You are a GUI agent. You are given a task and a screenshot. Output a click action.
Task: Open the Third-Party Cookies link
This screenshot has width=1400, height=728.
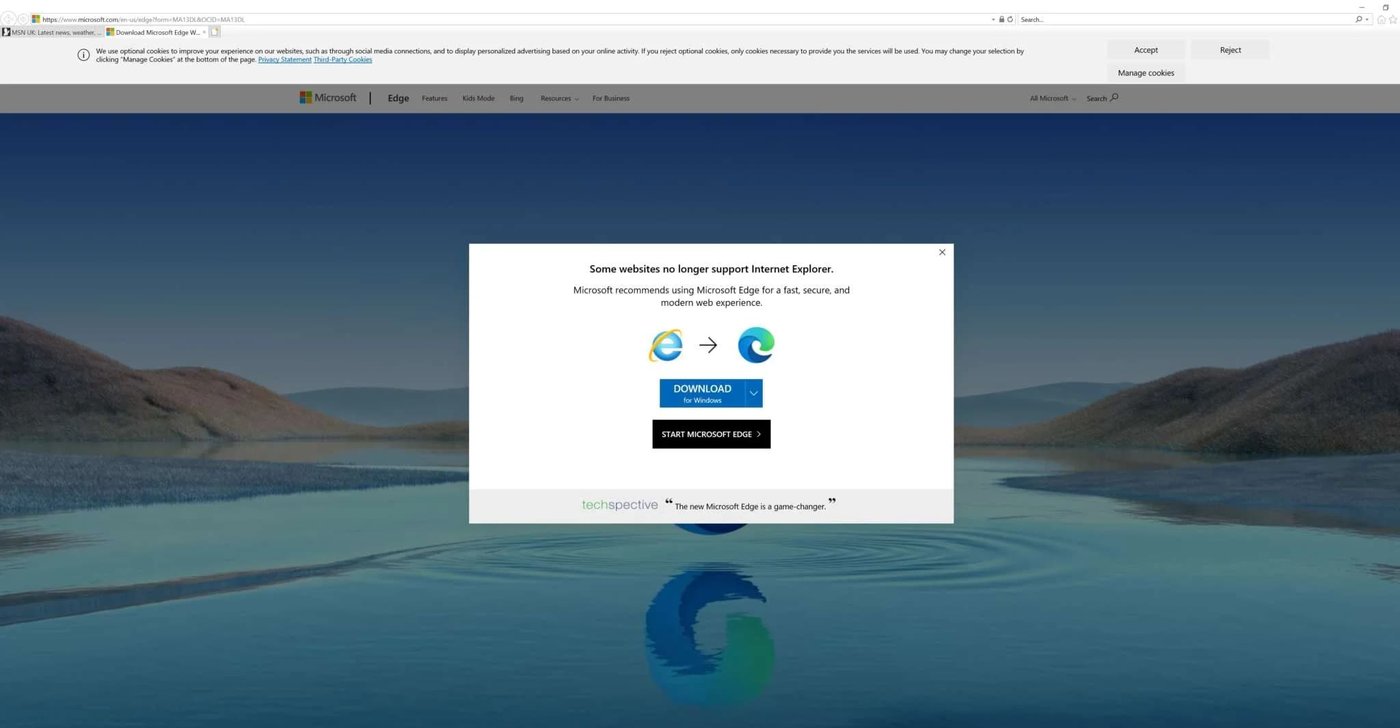343,60
